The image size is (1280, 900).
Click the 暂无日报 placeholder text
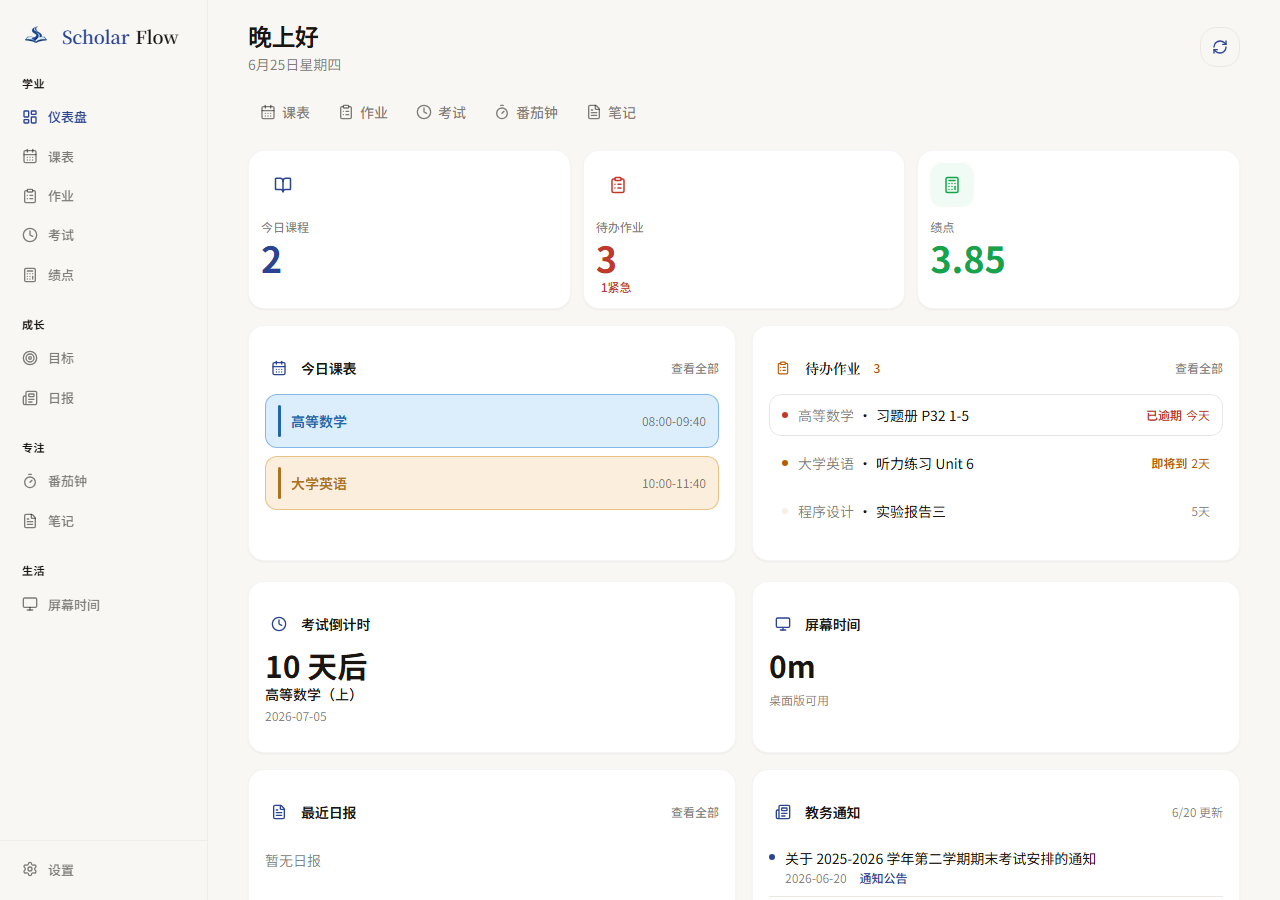[x=293, y=861]
